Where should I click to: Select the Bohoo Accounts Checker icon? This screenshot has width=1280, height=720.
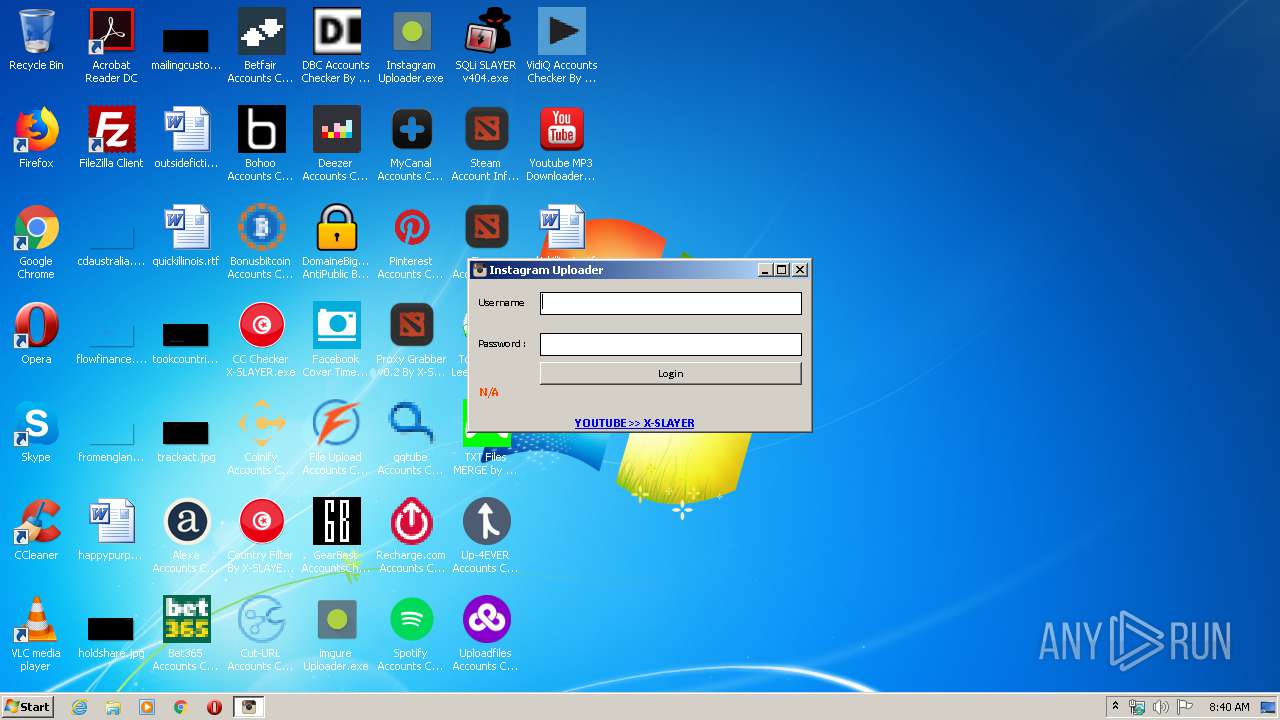coord(261,143)
